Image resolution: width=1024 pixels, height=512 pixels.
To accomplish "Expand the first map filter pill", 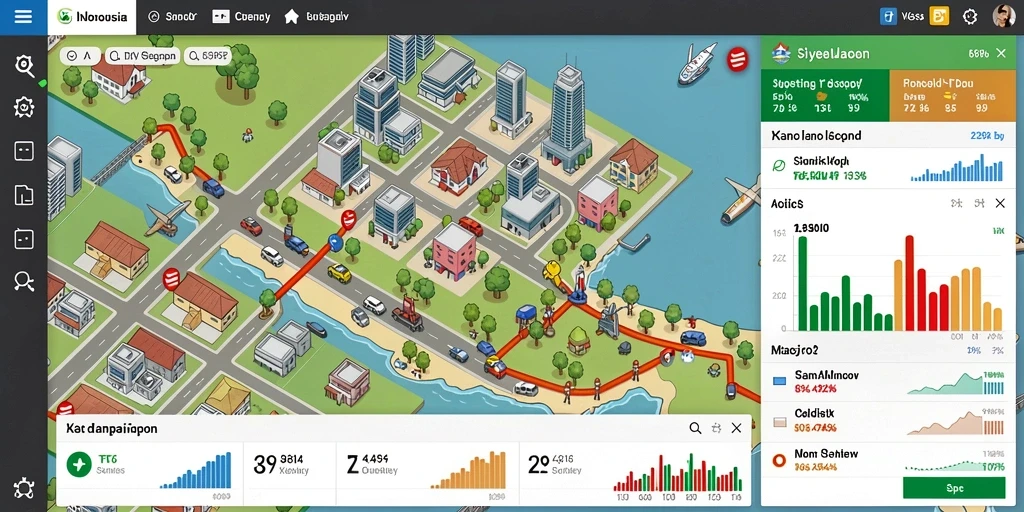I will pyautogui.click(x=80, y=56).
